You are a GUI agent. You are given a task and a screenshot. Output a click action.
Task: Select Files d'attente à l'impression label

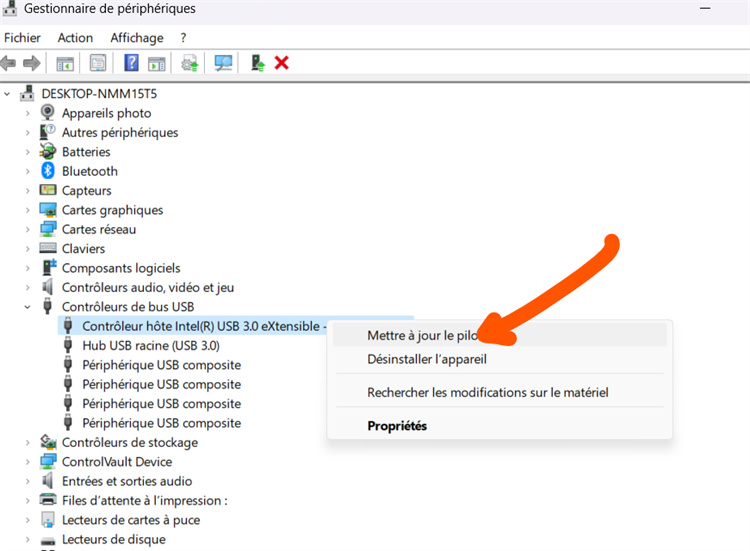[144, 500]
